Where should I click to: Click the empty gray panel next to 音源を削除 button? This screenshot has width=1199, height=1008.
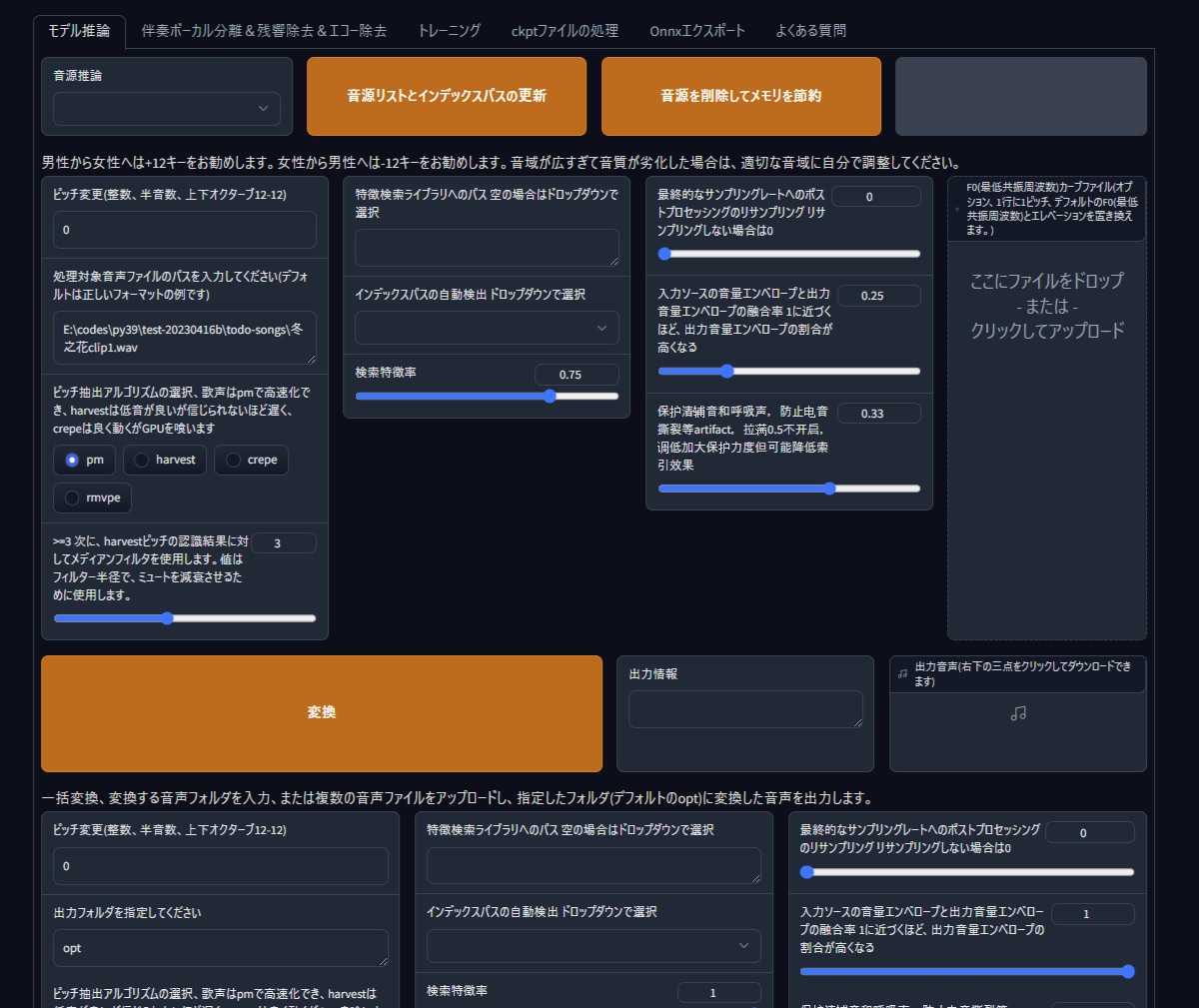point(1021,96)
